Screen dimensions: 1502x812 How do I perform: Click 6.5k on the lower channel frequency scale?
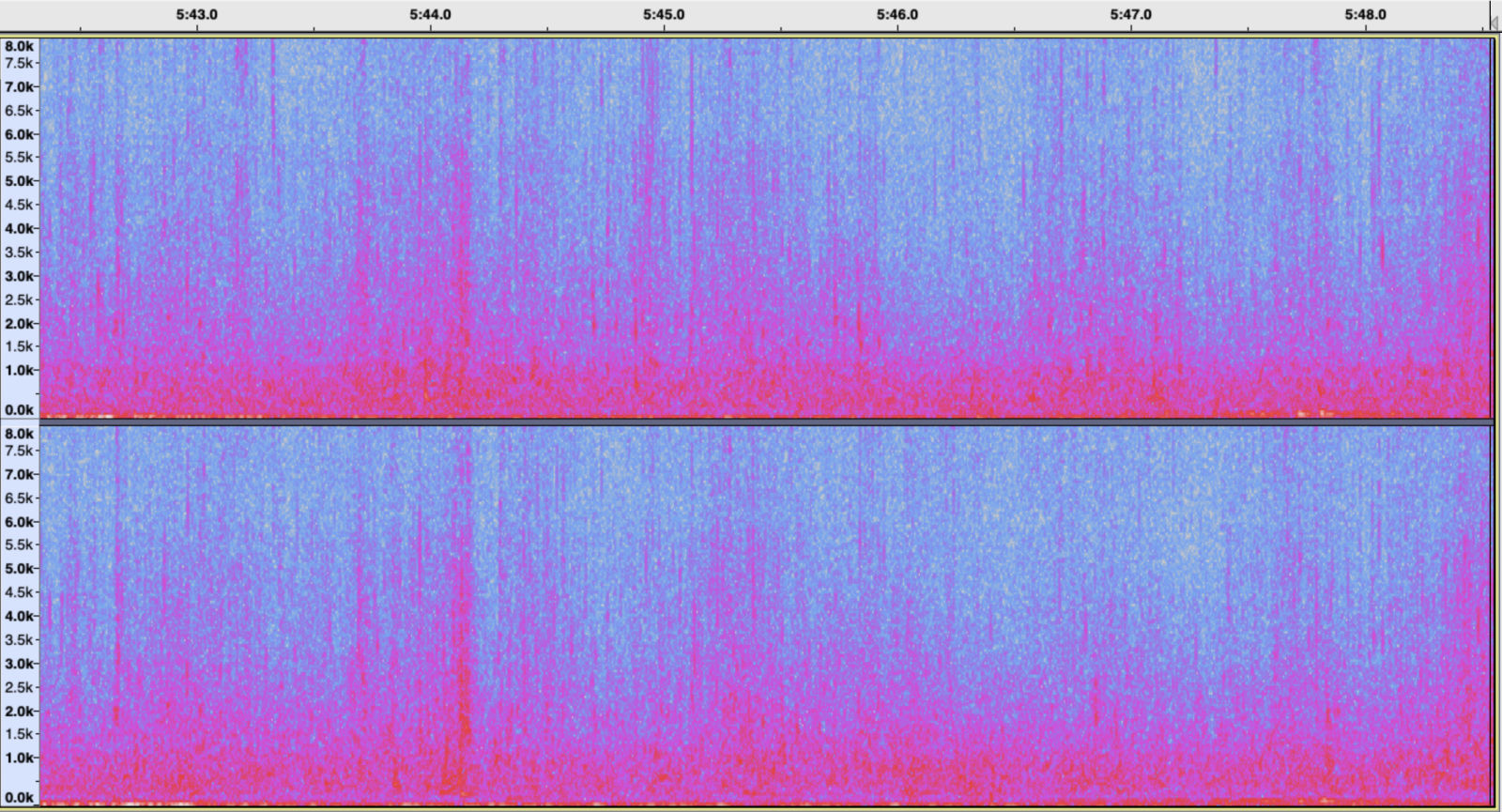(19, 498)
